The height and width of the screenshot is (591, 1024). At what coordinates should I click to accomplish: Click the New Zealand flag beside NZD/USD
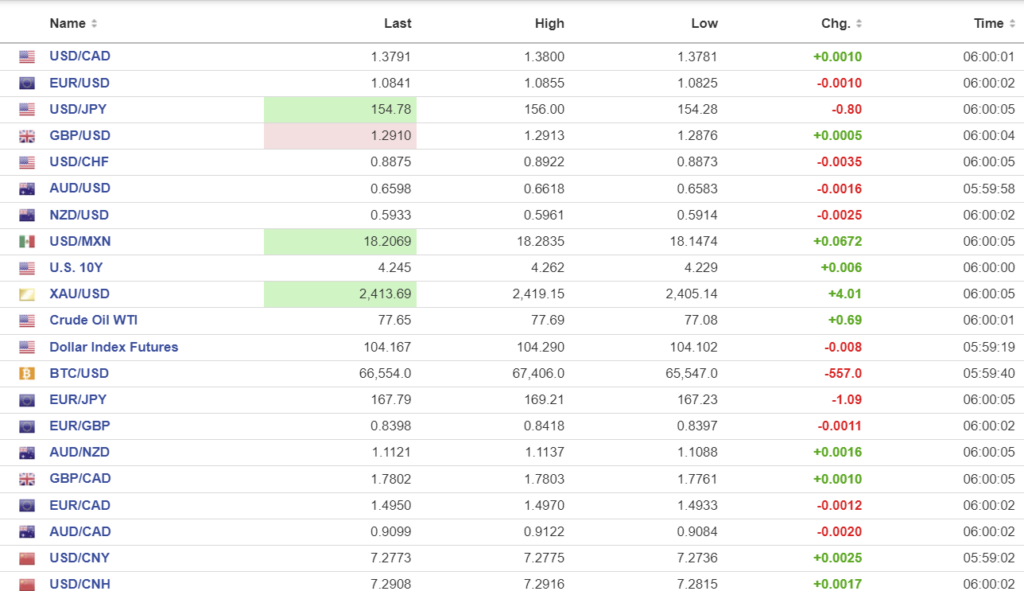pos(27,215)
